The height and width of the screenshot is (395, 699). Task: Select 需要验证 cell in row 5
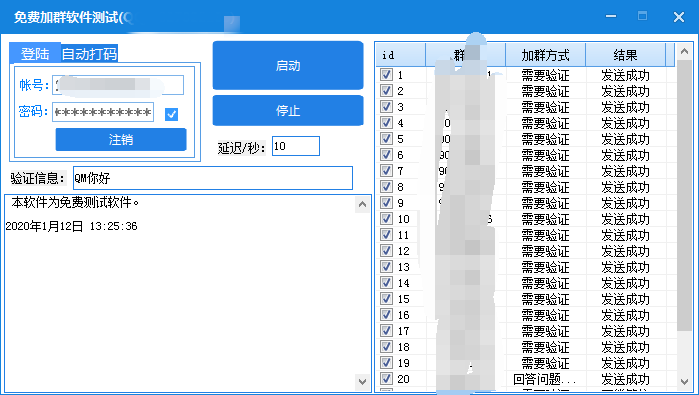coord(545,139)
